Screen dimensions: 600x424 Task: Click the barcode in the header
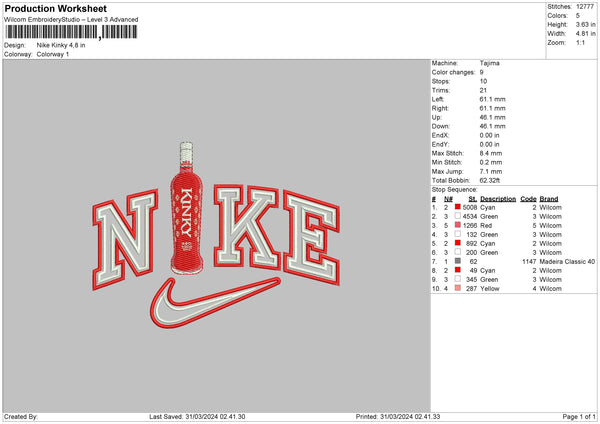[71, 32]
